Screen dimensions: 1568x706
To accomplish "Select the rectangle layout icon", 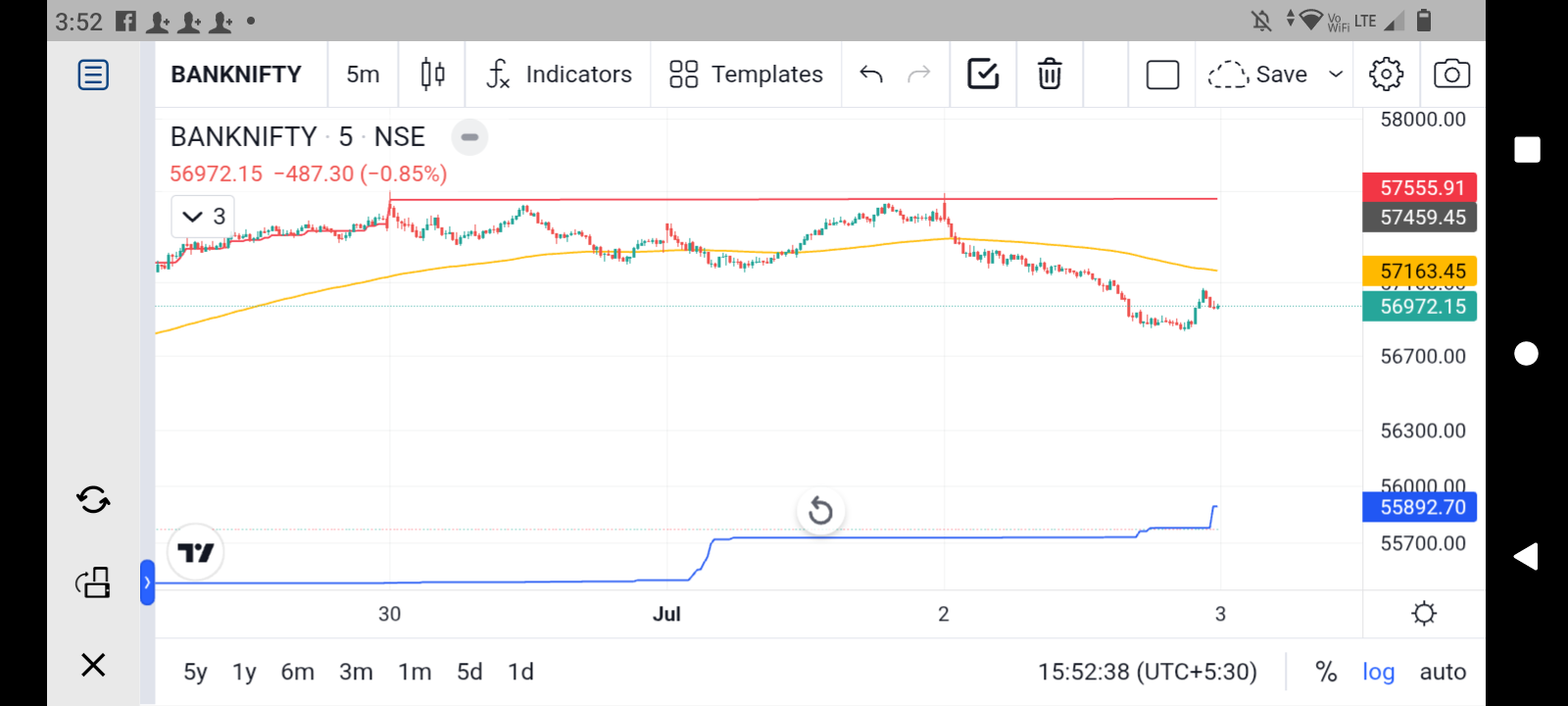I will [1162, 75].
